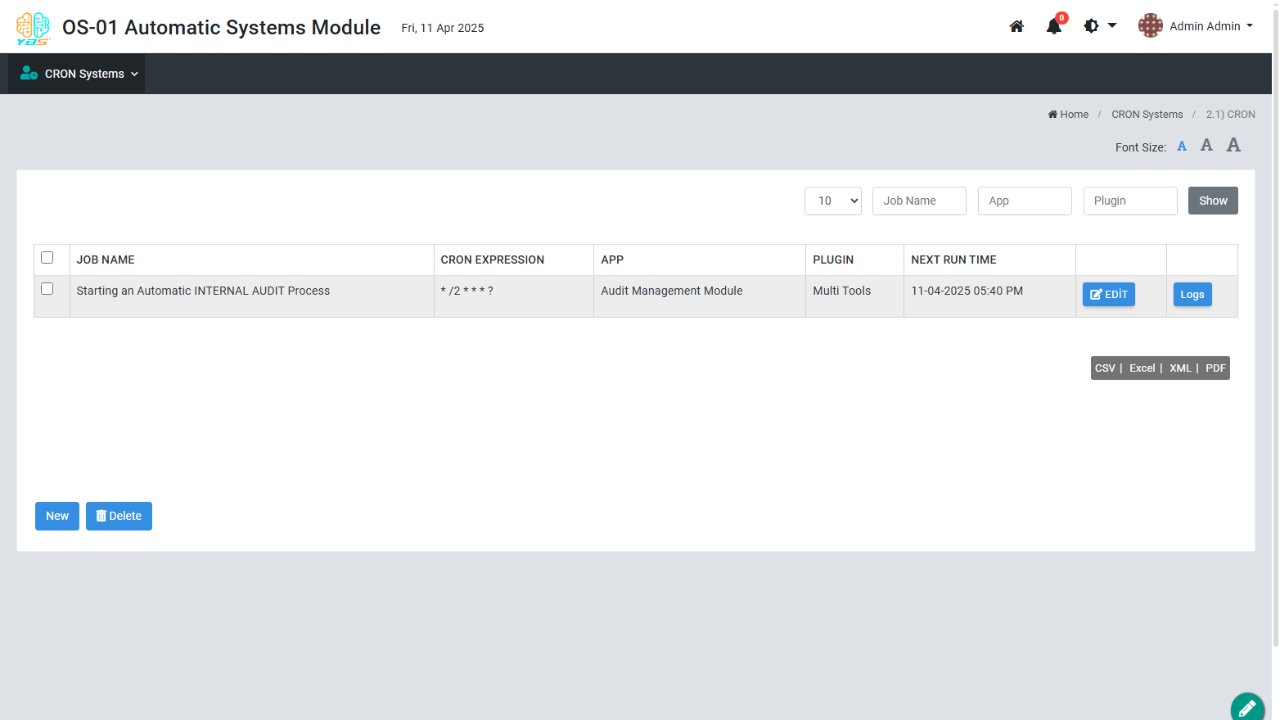This screenshot has height=720, width=1280.
Task: Click the theme contrast icon
Action: tap(1092, 27)
